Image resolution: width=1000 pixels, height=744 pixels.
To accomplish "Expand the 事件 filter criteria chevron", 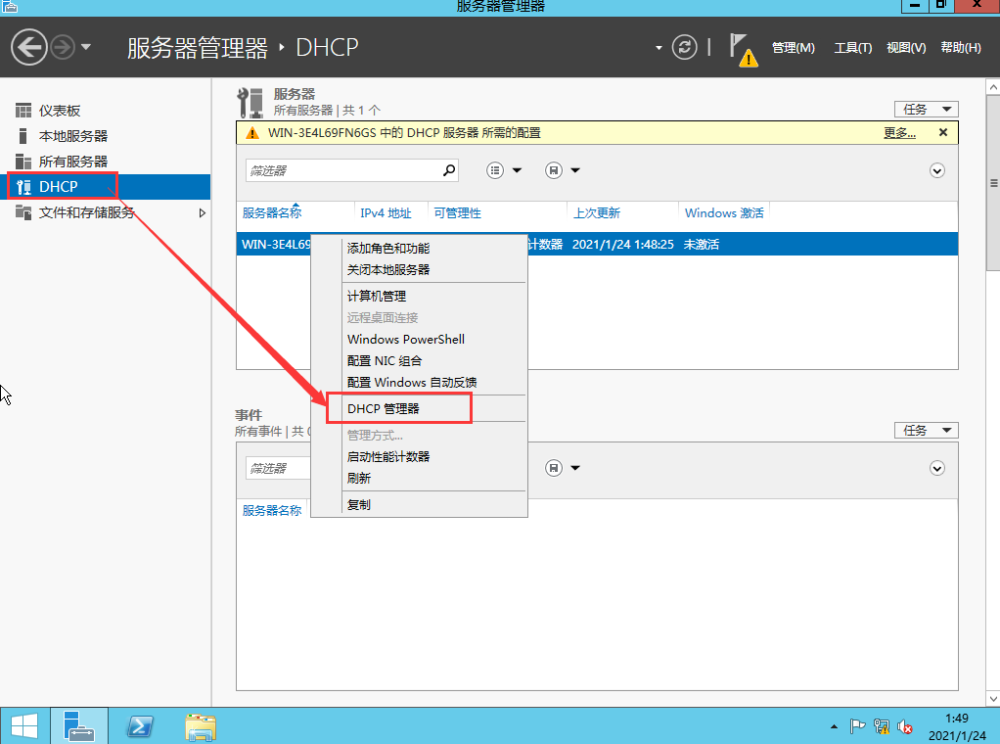I will [937, 469].
